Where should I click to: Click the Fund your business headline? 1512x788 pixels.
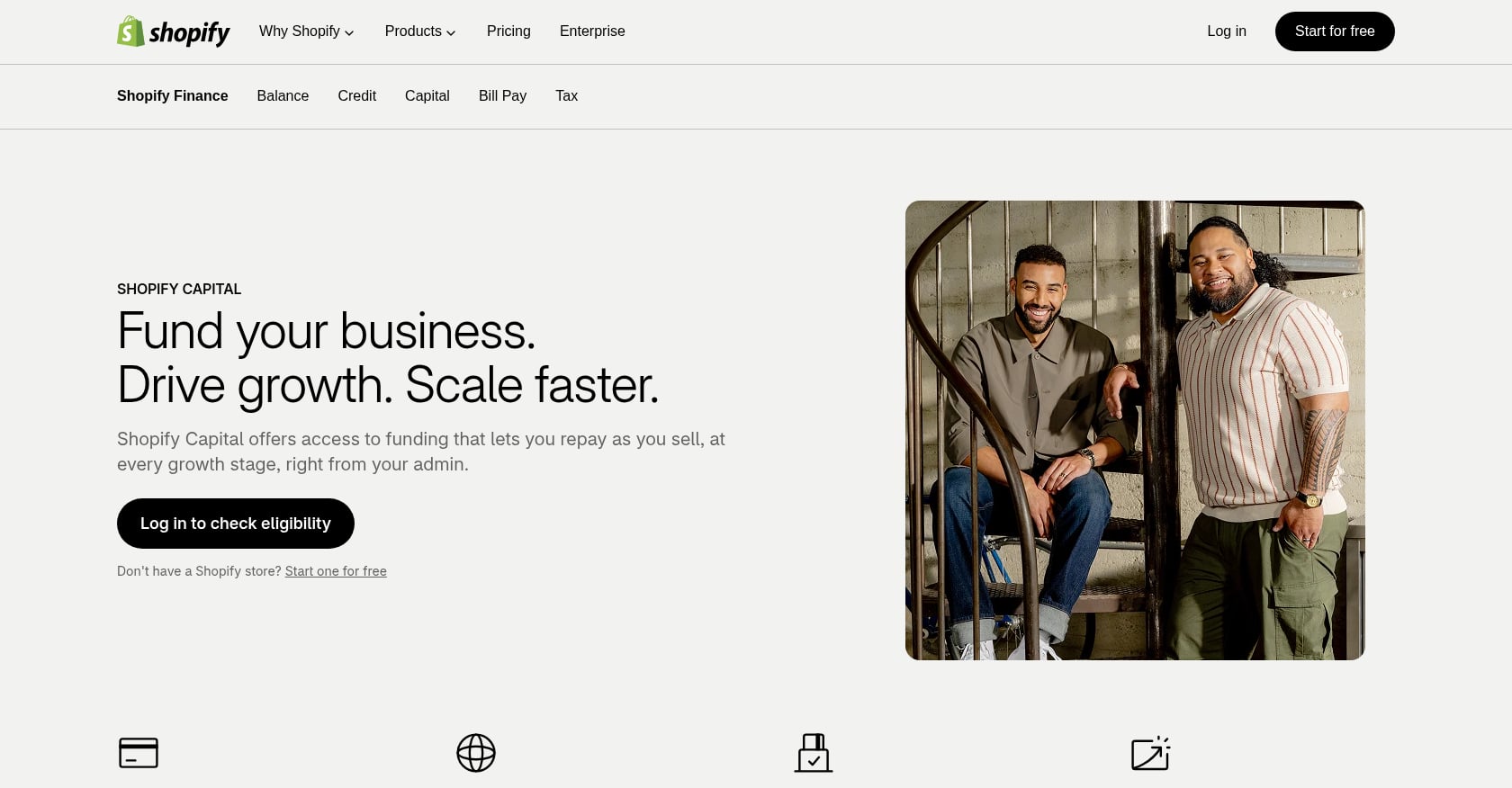click(x=388, y=358)
